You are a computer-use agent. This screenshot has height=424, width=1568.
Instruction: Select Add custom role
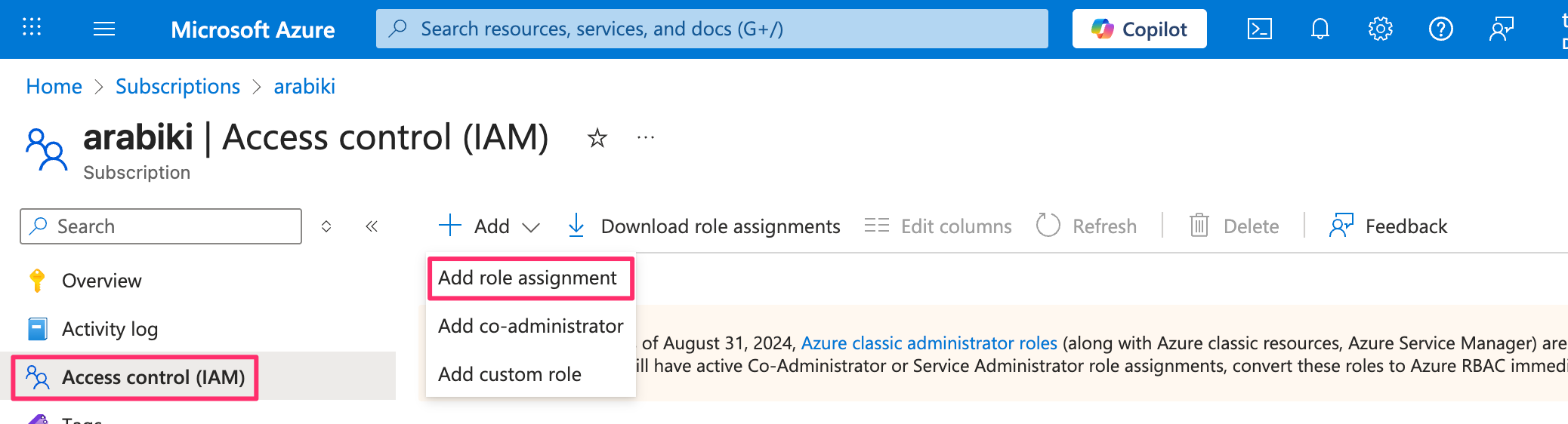click(510, 374)
